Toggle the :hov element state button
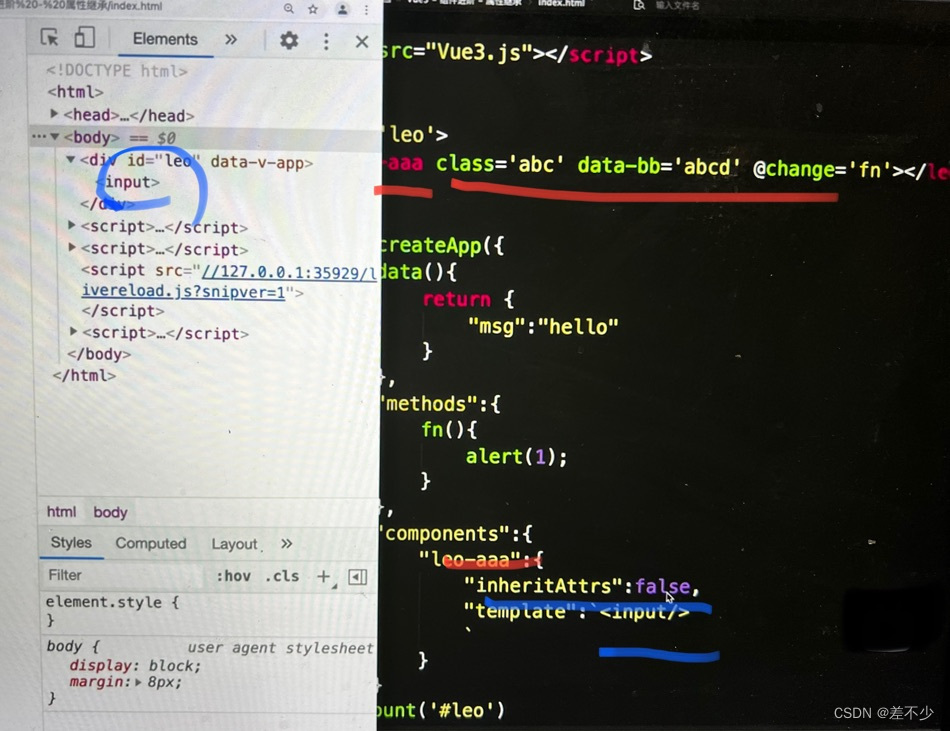Image resolution: width=950 pixels, height=731 pixels. pyautogui.click(x=233, y=576)
